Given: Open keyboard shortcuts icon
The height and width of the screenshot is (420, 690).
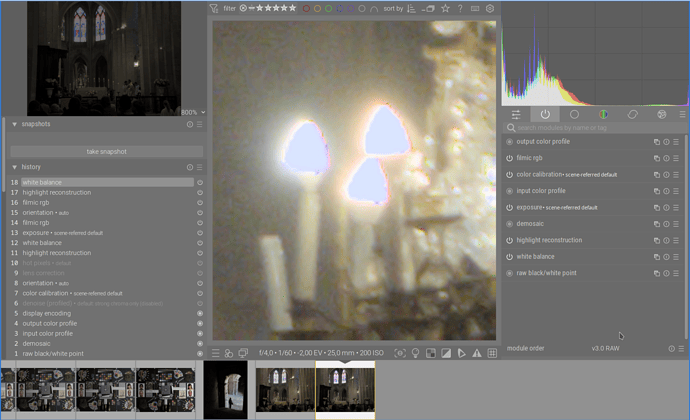Looking at the screenshot, I should point(475,8).
